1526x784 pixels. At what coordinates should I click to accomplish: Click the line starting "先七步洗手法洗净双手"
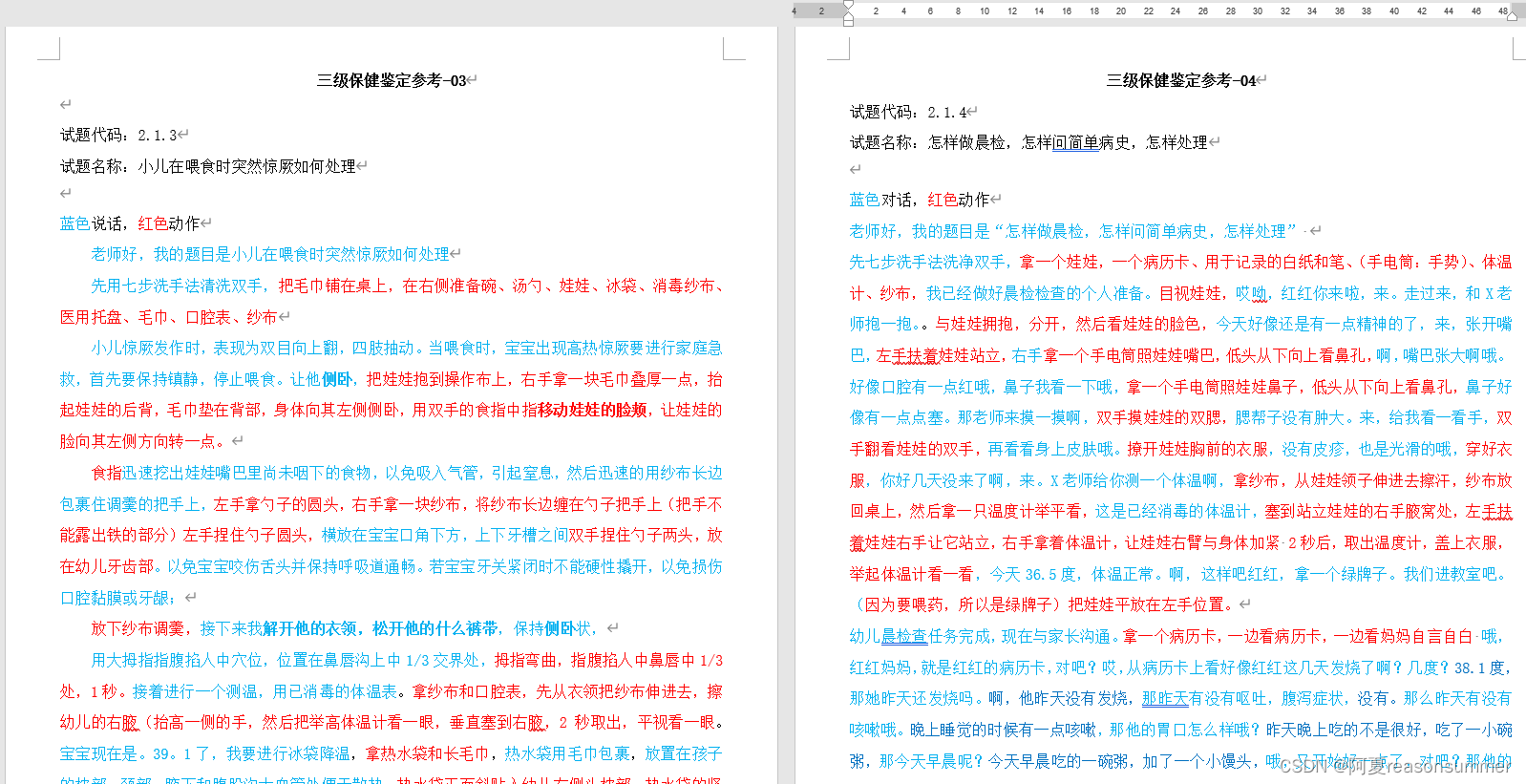(x=1181, y=262)
